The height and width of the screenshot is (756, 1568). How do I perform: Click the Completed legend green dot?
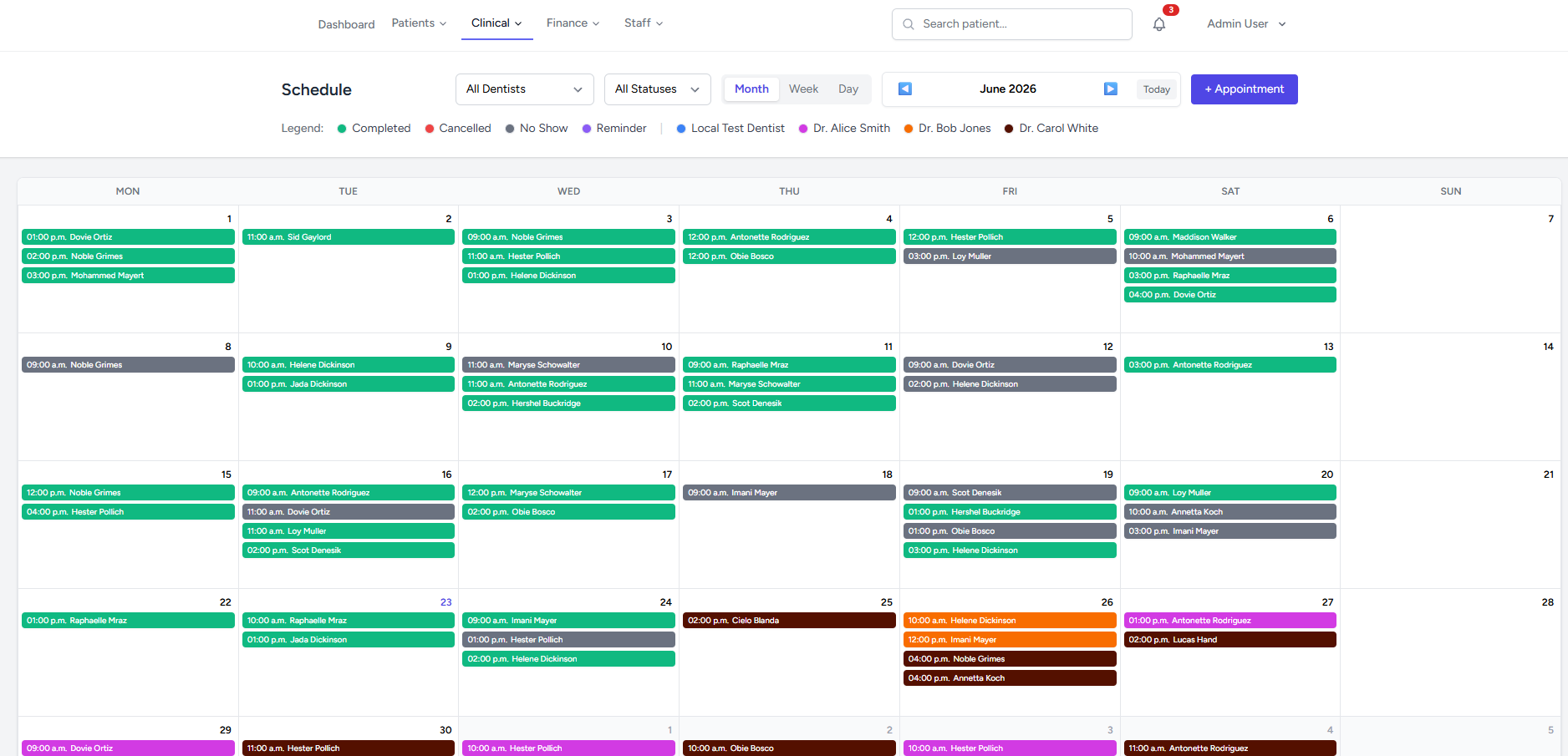pyautogui.click(x=342, y=129)
